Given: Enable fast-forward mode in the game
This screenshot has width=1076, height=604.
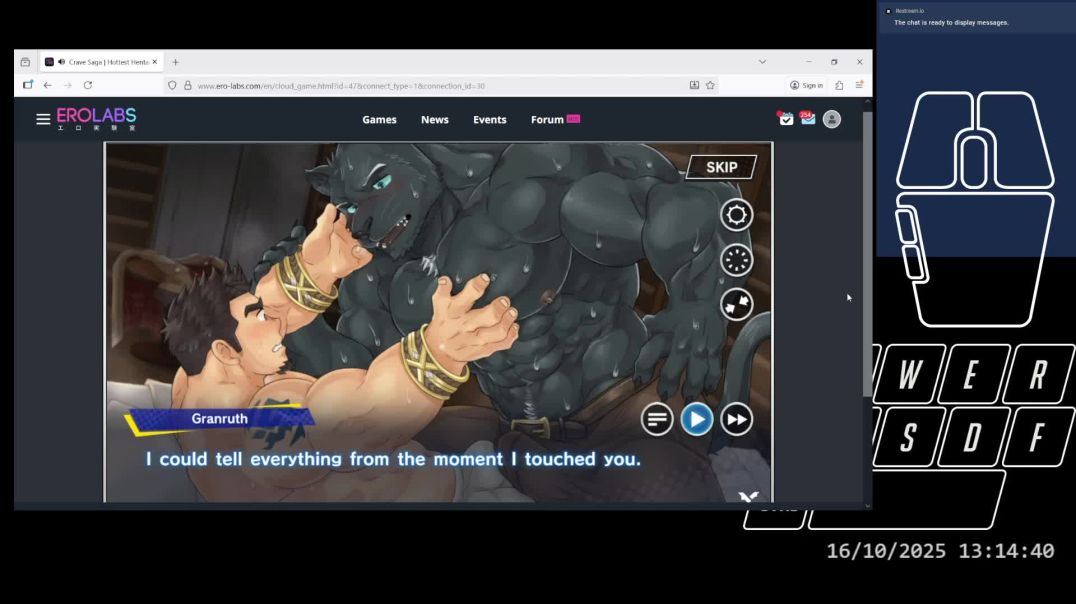Looking at the screenshot, I should 737,418.
